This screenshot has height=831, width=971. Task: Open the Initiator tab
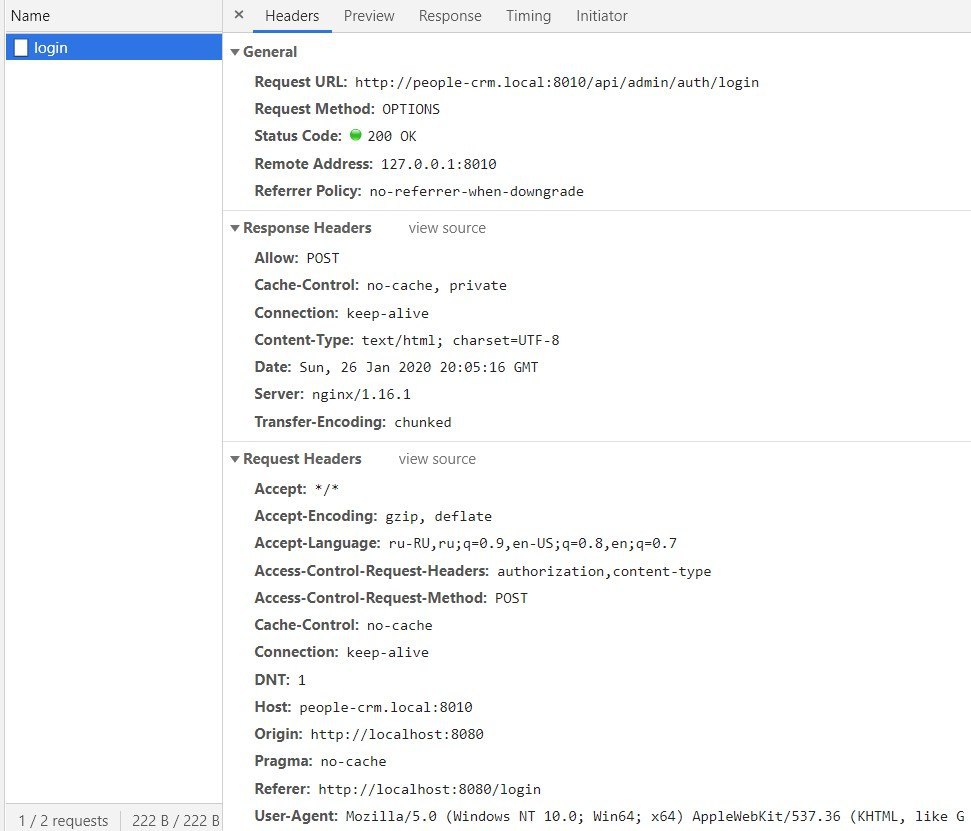(602, 16)
